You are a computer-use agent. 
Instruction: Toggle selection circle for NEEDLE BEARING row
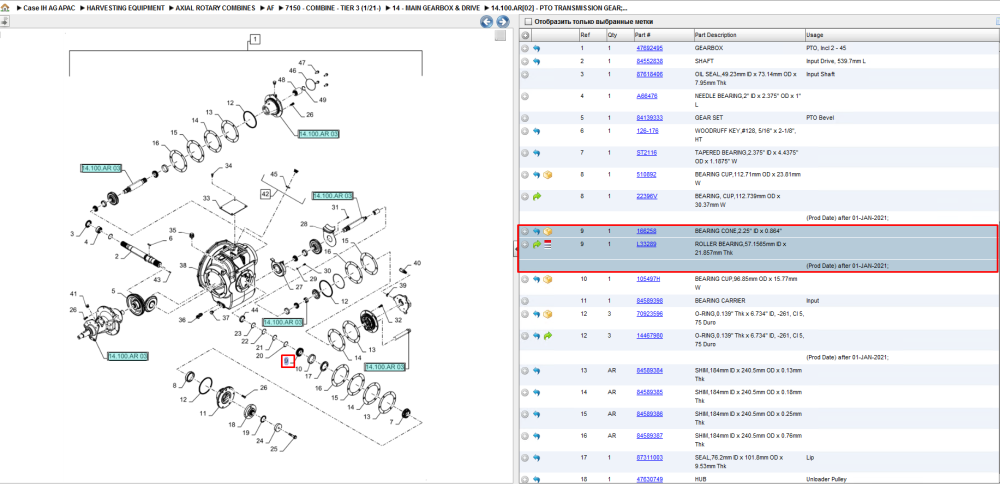click(525, 96)
